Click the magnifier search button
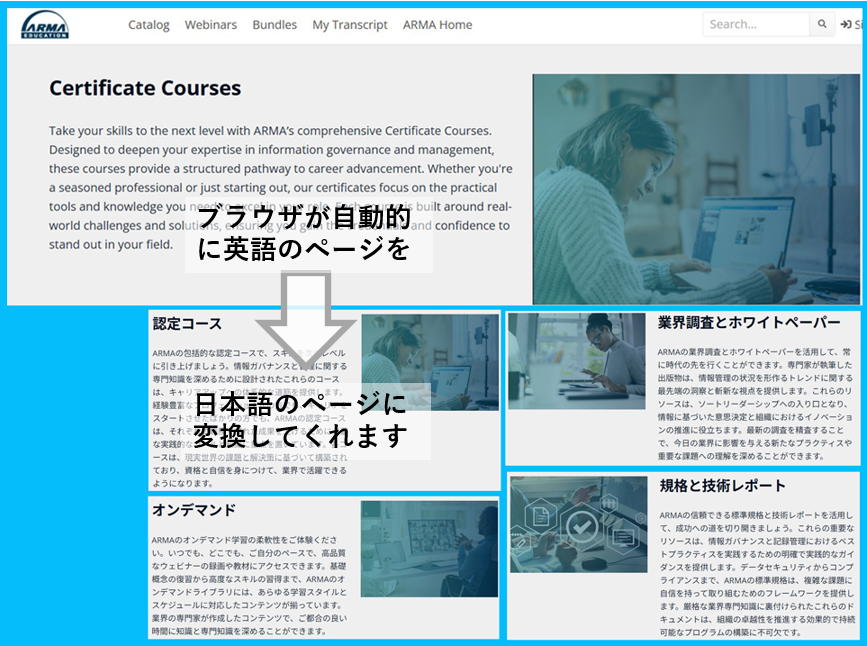This screenshot has width=867, height=646. (822, 24)
